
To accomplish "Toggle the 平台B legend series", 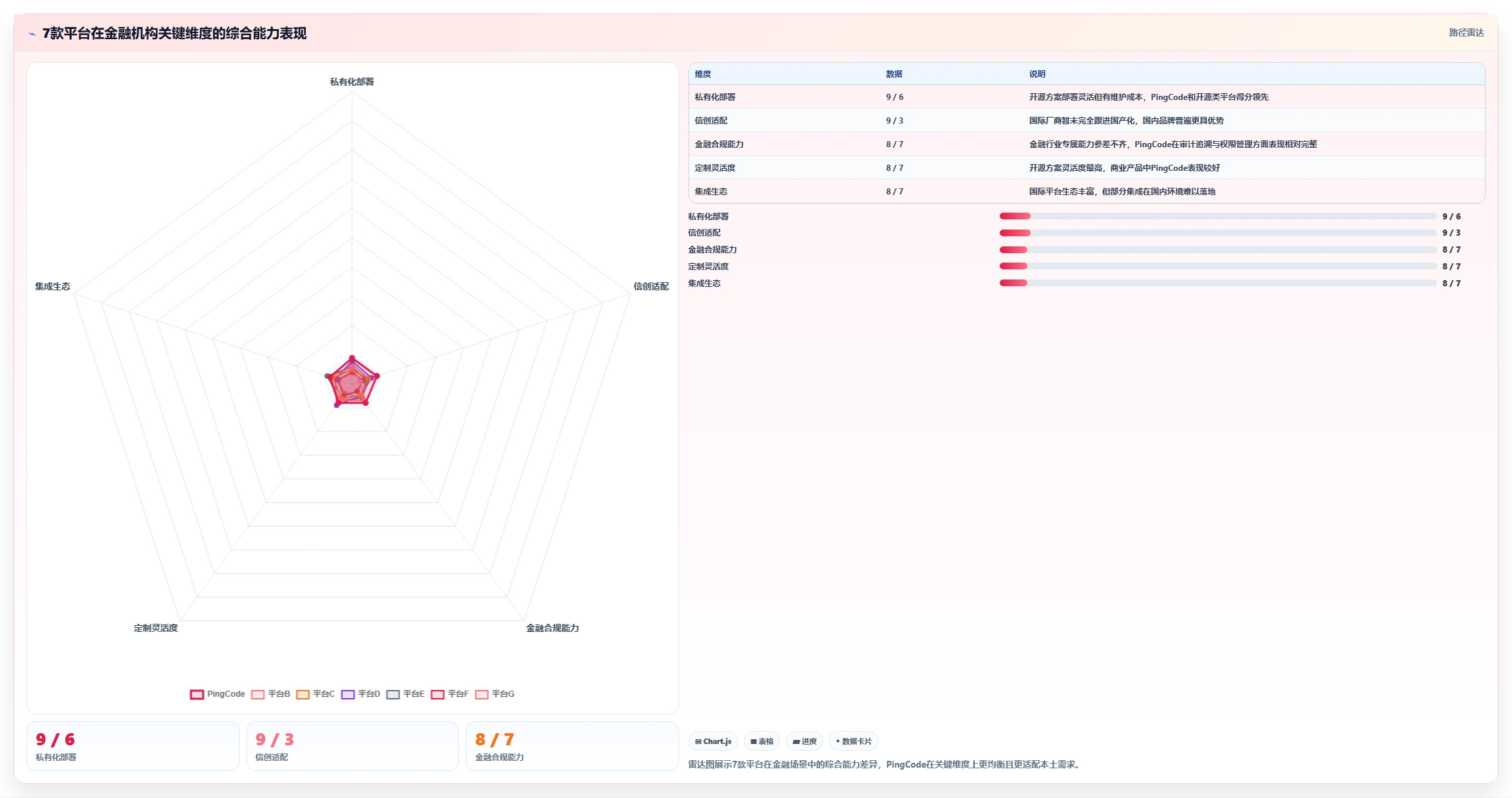I will 271,694.
